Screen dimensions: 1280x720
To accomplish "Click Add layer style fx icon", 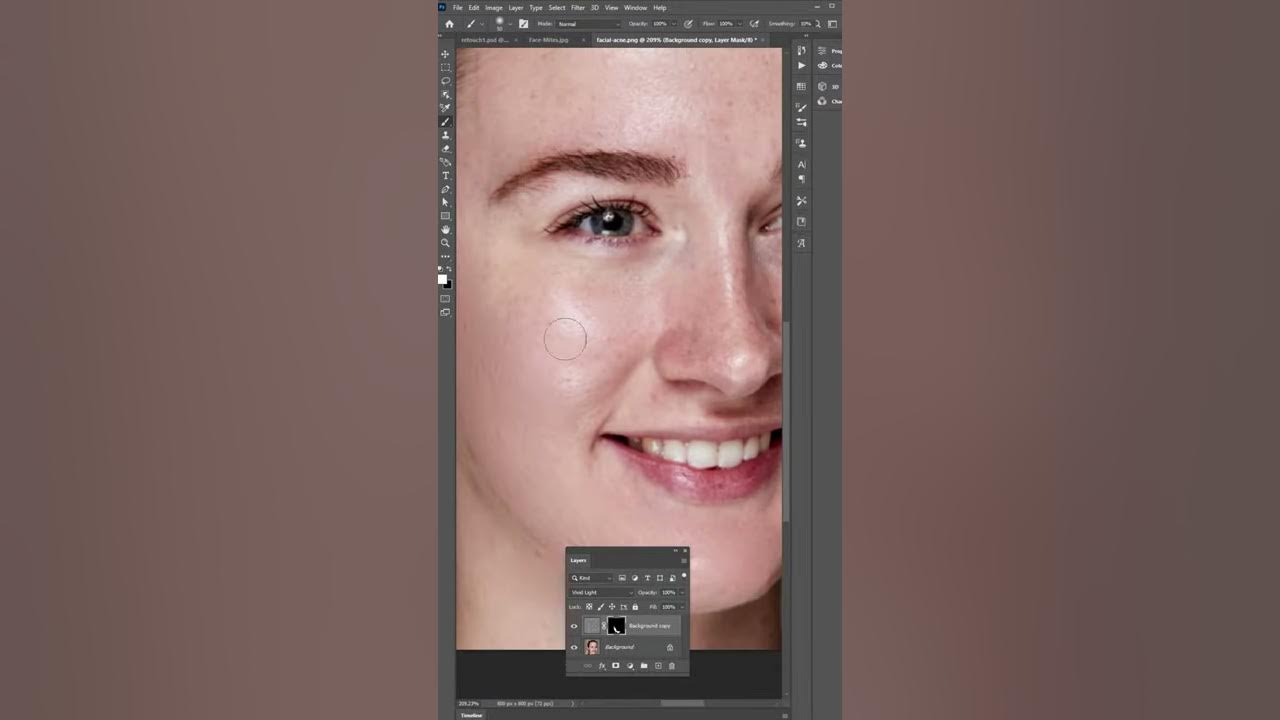I will point(602,666).
